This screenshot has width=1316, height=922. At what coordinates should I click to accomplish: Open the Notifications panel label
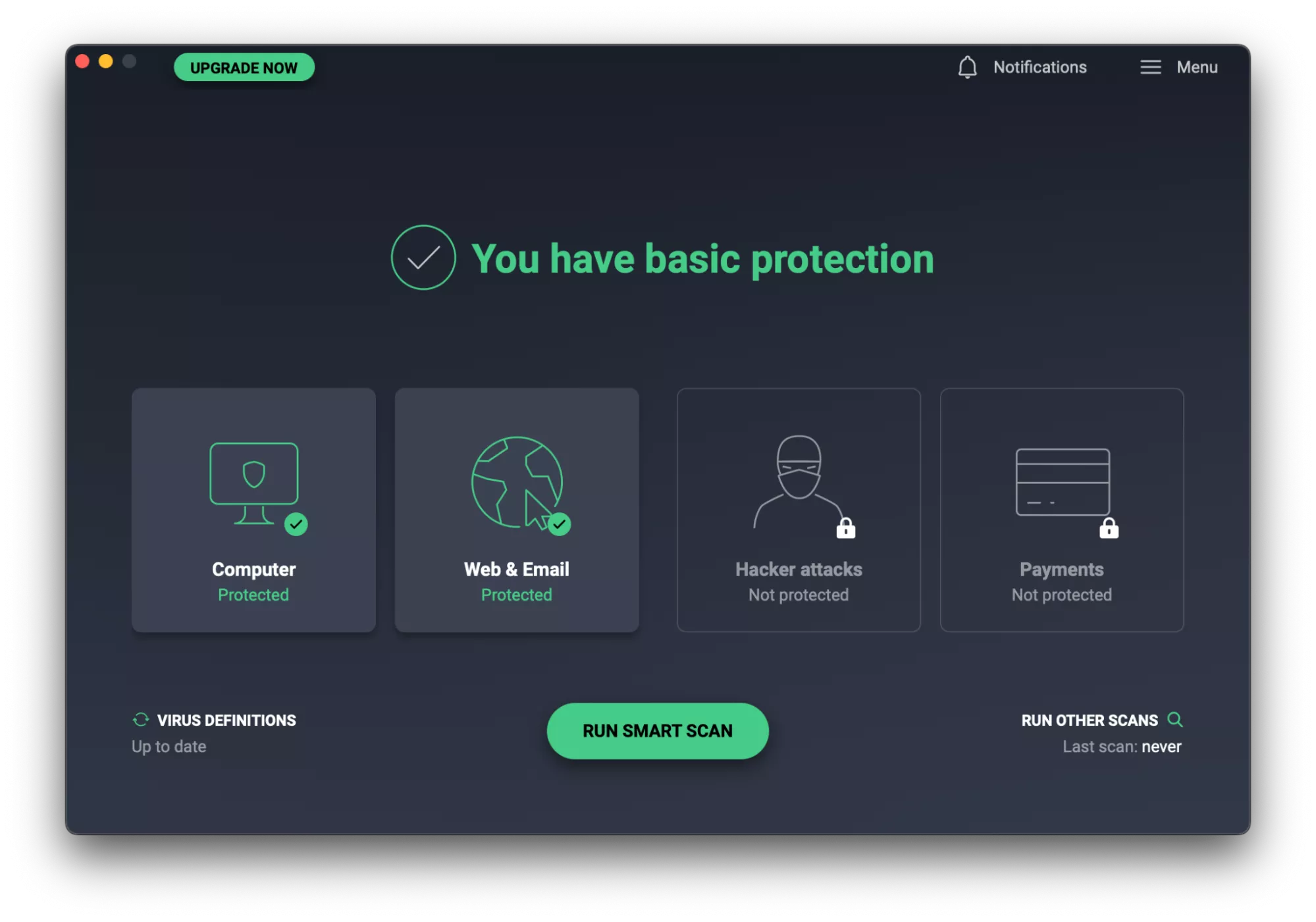(x=1040, y=67)
